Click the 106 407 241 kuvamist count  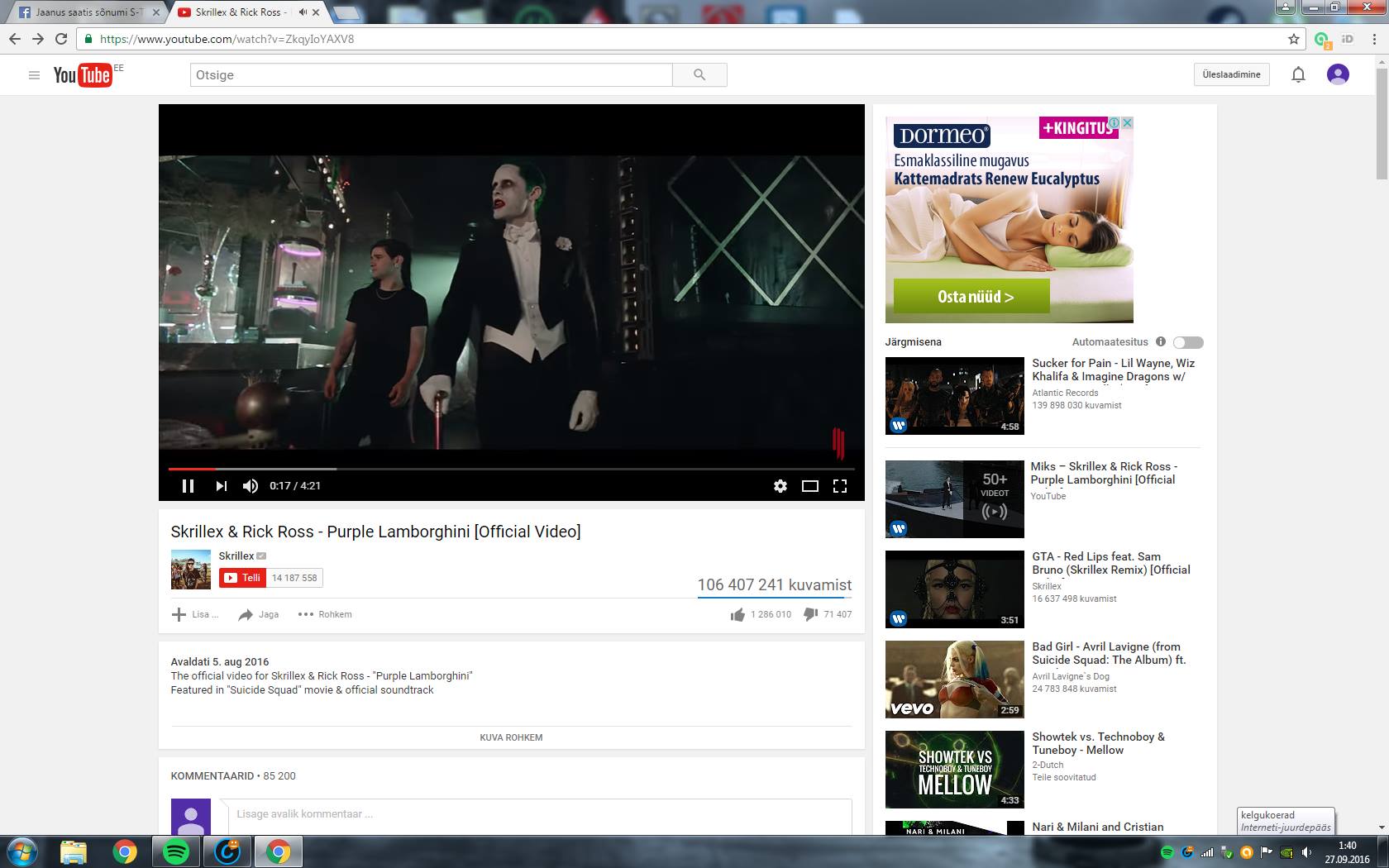point(774,584)
